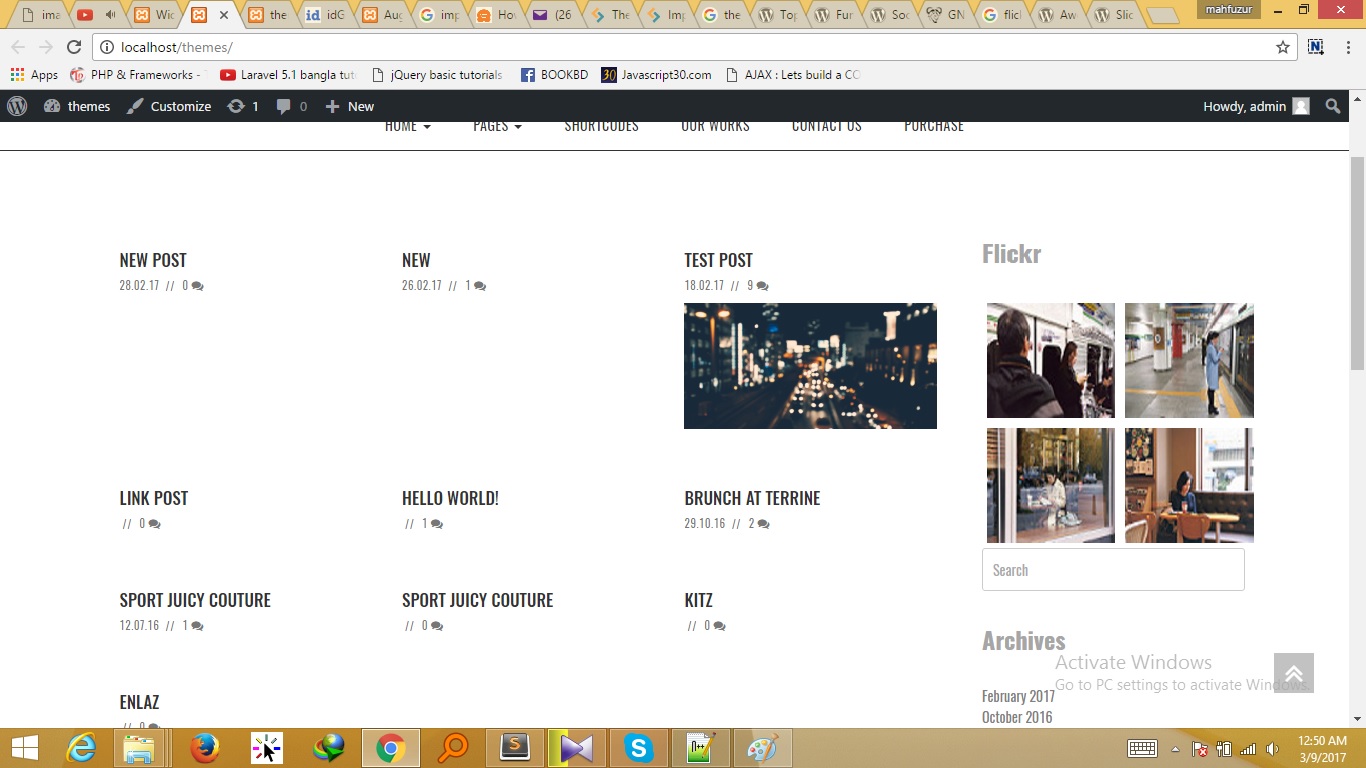Open the Apps bookmarks shortcut
The height and width of the screenshot is (768, 1366).
click(34, 75)
